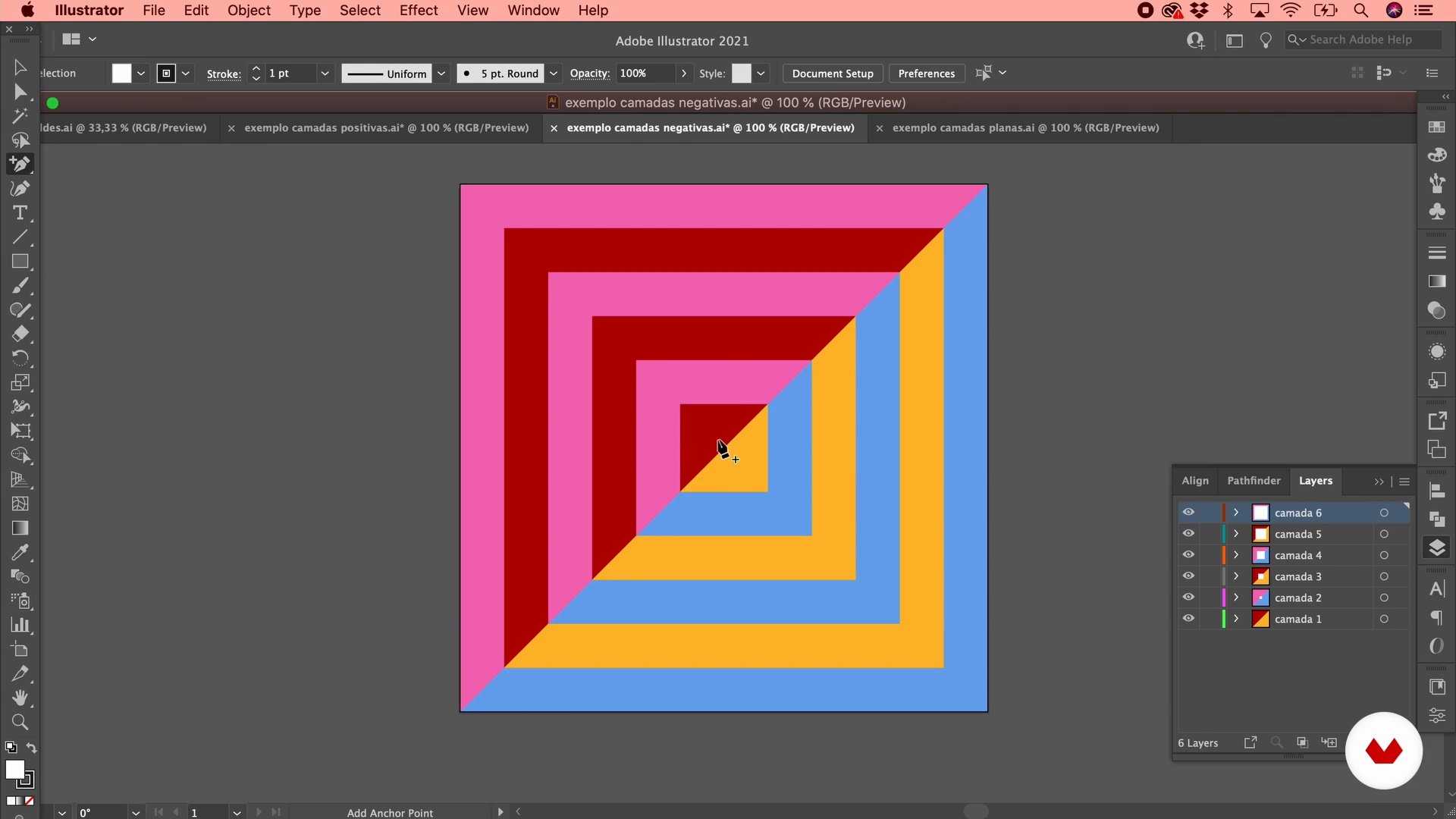This screenshot has width=1456, height=819.
Task: Select the Magic Wand tool
Action: pyautogui.click(x=20, y=116)
